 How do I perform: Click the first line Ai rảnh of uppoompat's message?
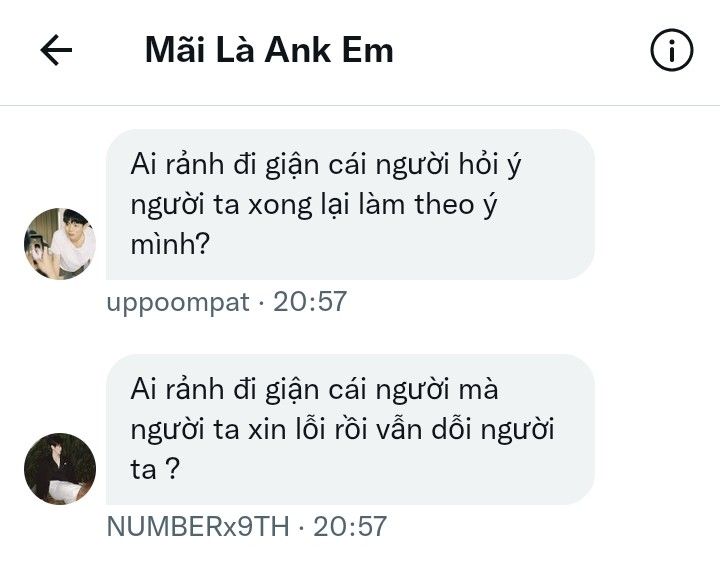click(x=326, y=165)
